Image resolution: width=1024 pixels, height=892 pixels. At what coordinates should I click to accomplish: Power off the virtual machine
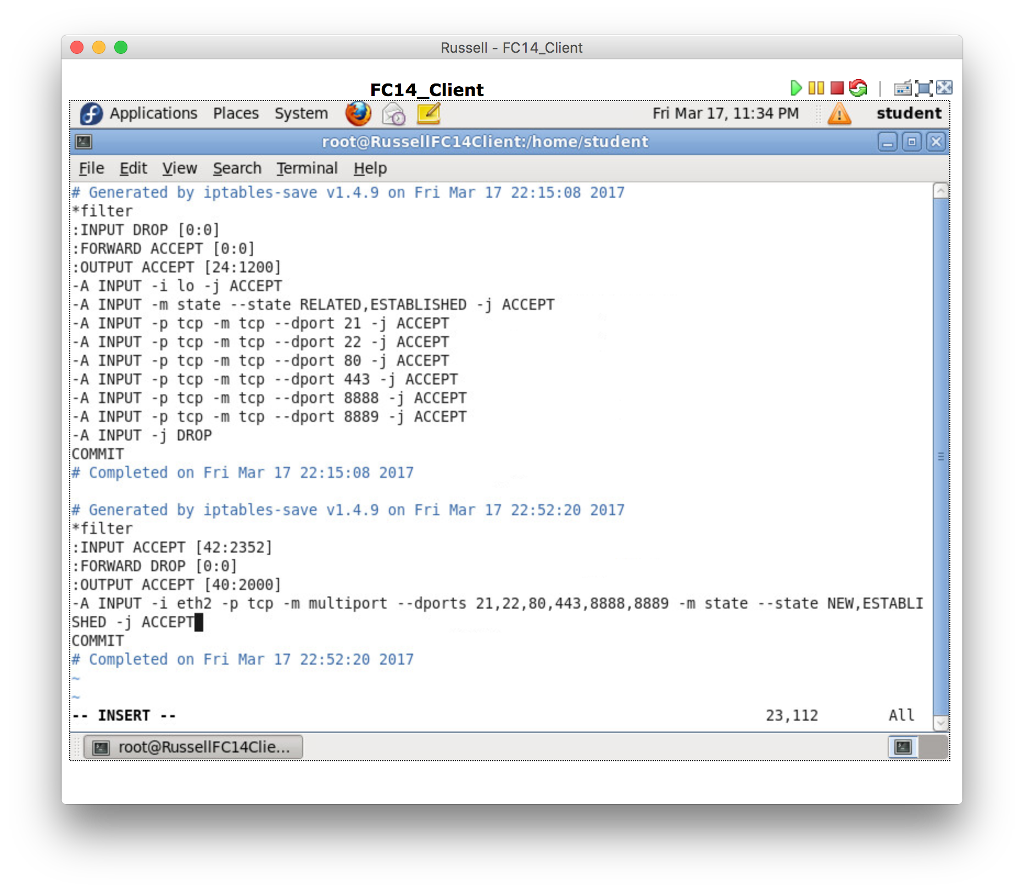pyautogui.click(x=837, y=88)
